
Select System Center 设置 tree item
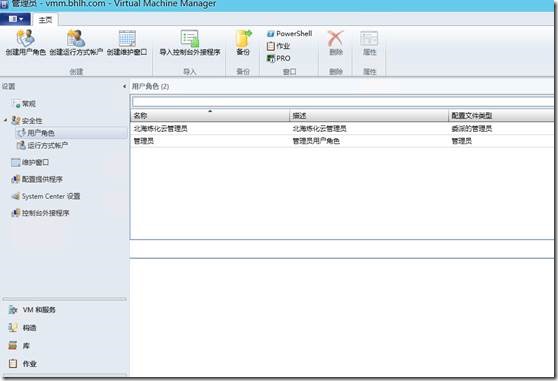tap(51, 196)
